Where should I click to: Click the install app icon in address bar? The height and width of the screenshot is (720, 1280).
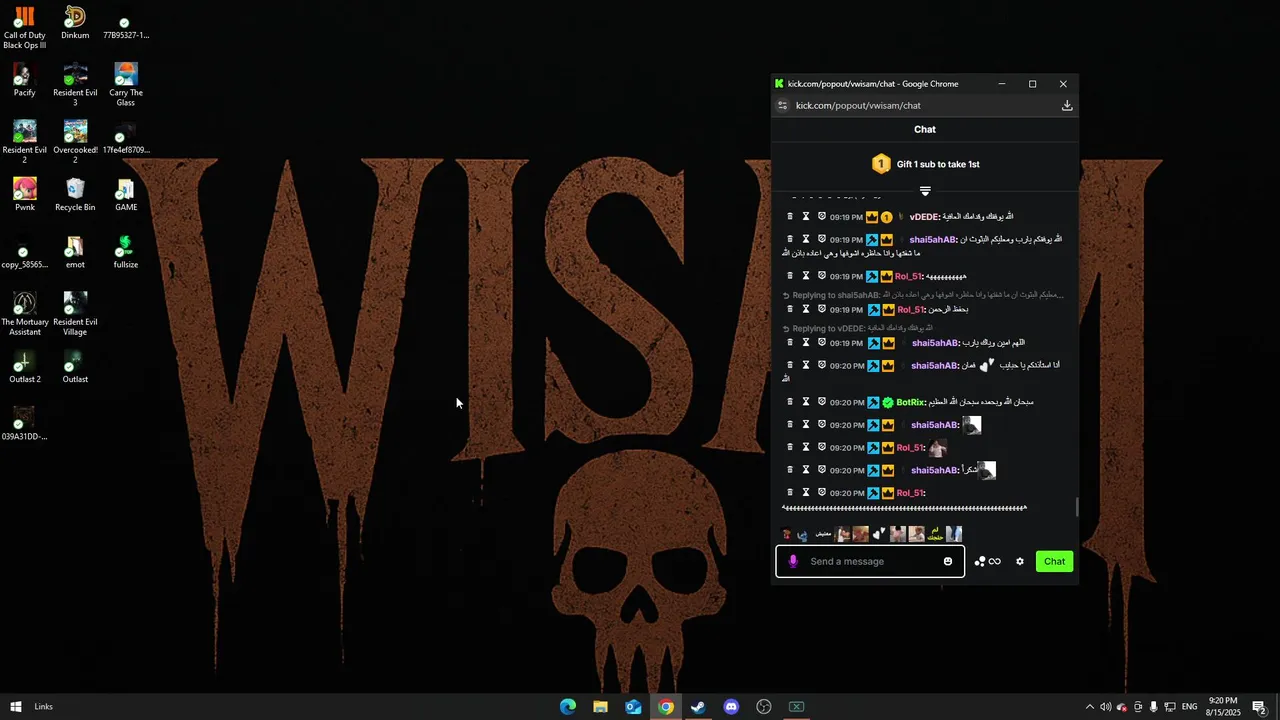coord(1067,105)
